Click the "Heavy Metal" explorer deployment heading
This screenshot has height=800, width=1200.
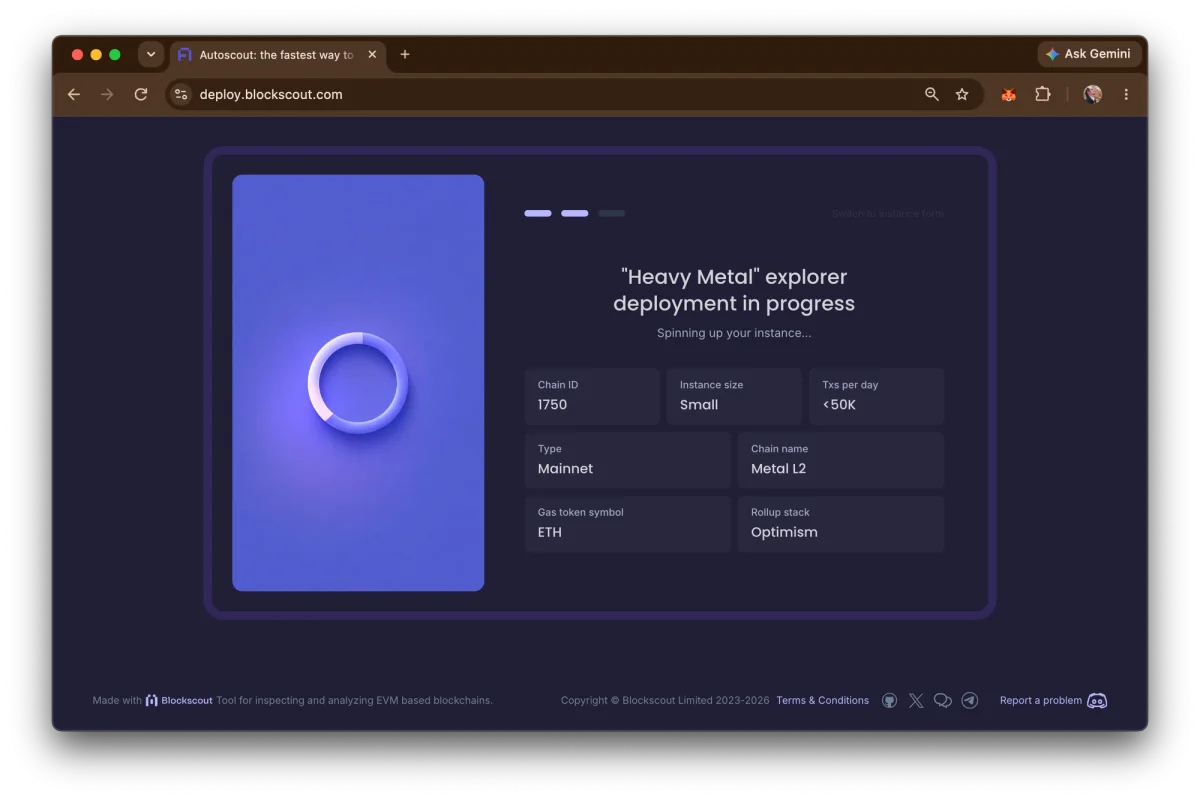(x=734, y=290)
